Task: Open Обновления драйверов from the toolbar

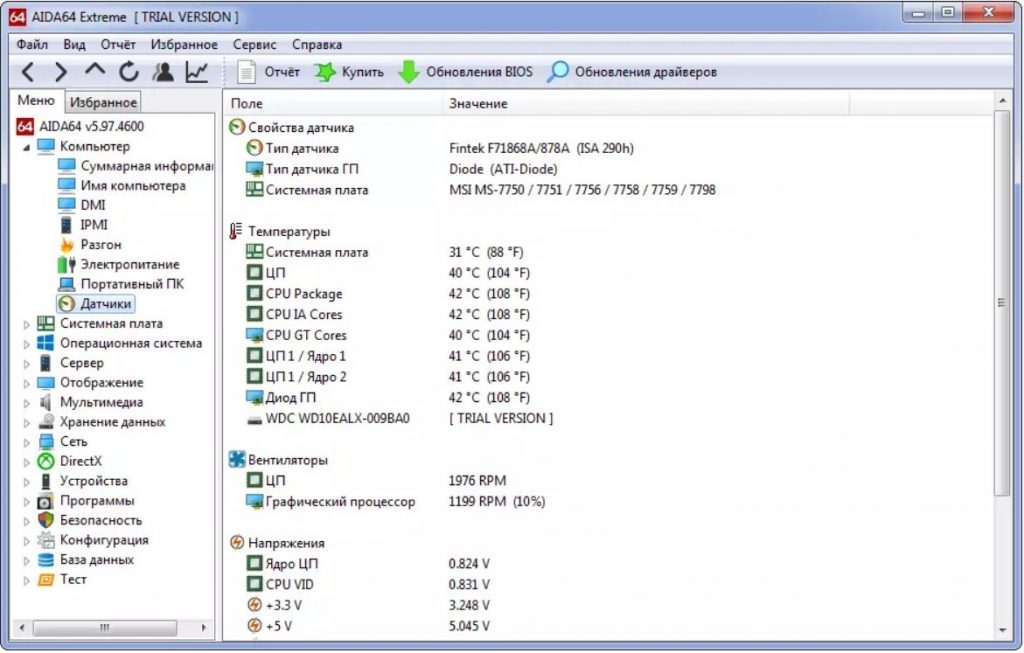Action: pyautogui.click(x=632, y=72)
